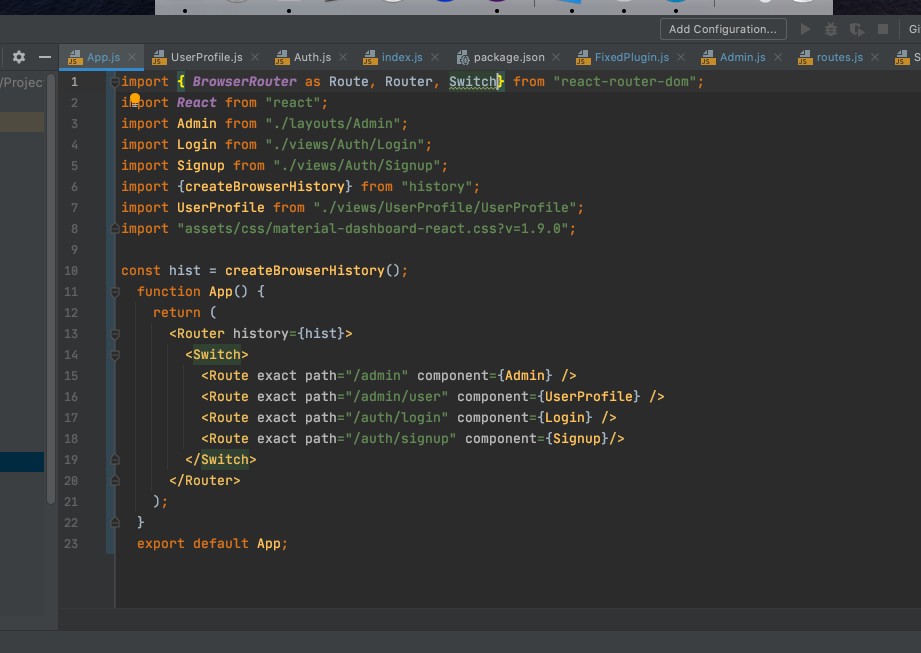Select the FixedPlugin.js tab

631,58
